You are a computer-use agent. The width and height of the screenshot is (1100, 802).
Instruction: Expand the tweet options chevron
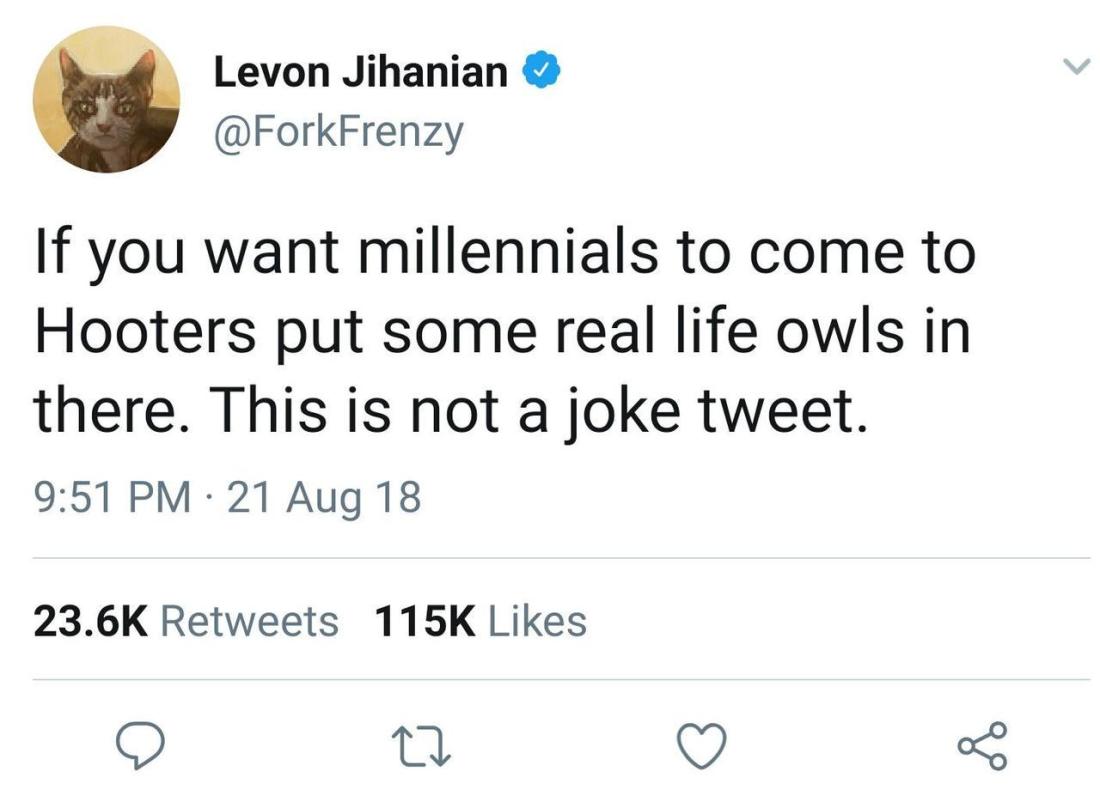click(x=1074, y=68)
